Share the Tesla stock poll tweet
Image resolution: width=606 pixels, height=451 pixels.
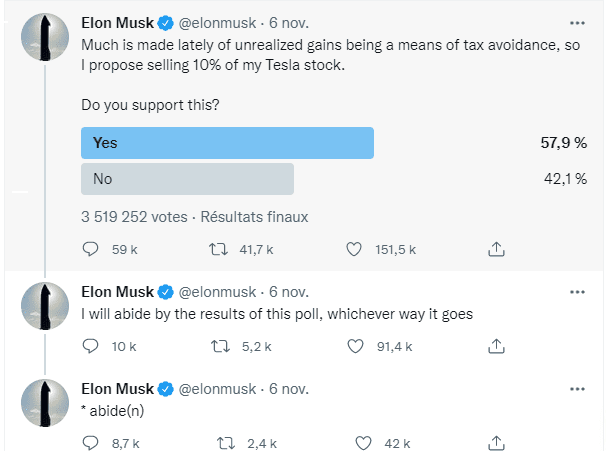click(x=496, y=249)
